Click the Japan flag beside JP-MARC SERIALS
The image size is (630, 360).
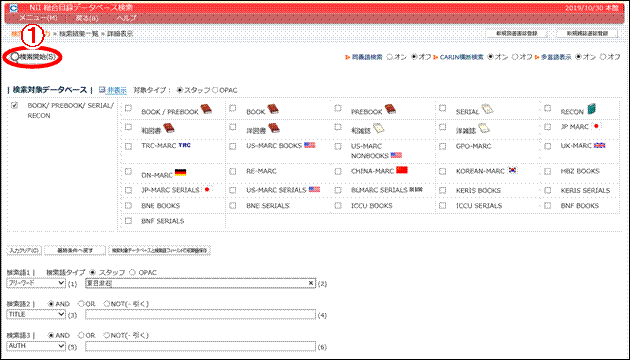point(207,189)
